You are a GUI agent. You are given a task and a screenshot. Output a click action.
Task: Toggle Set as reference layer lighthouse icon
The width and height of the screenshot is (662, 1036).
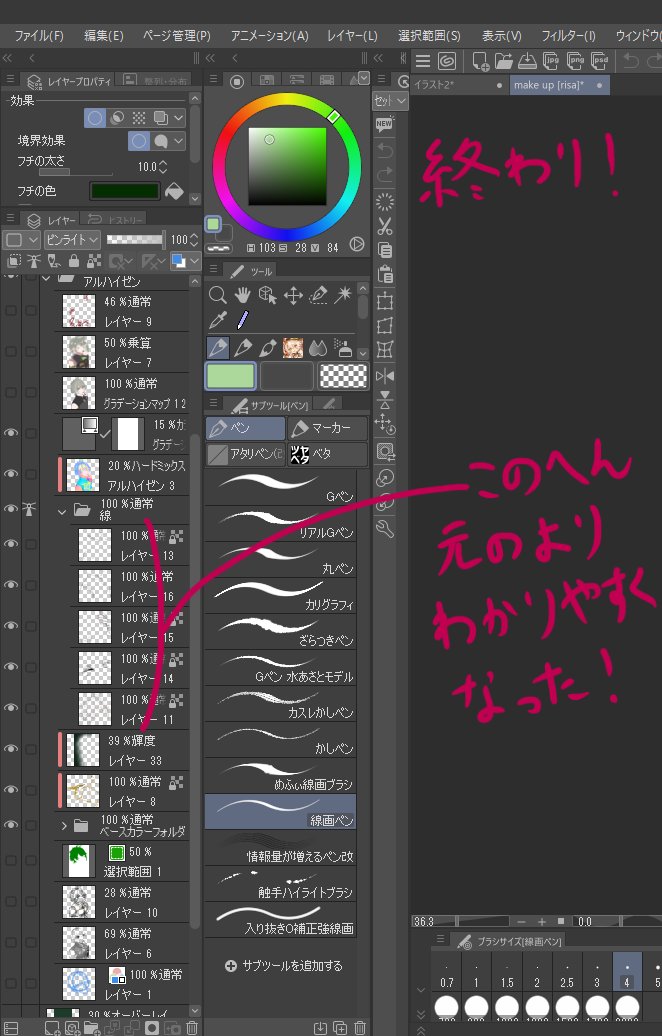pyautogui.click(x=34, y=261)
